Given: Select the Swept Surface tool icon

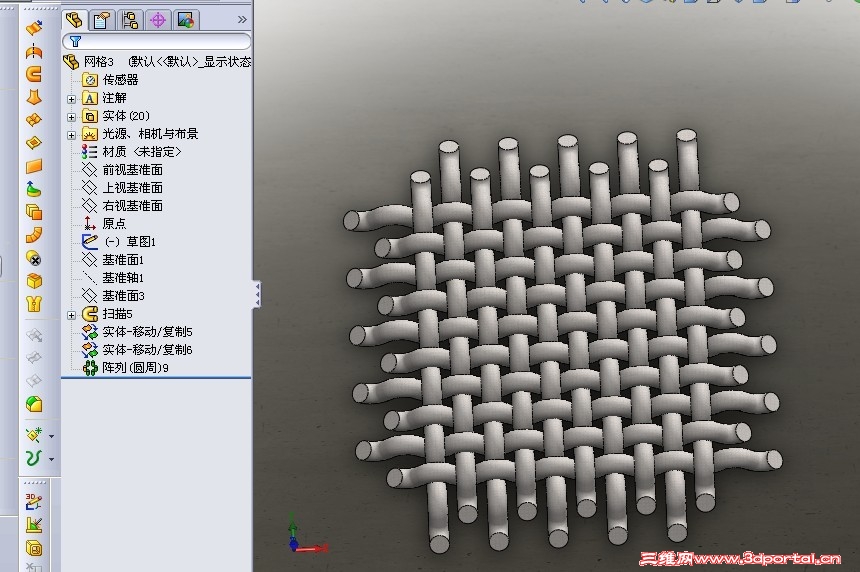Looking at the screenshot, I should point(34,74).
